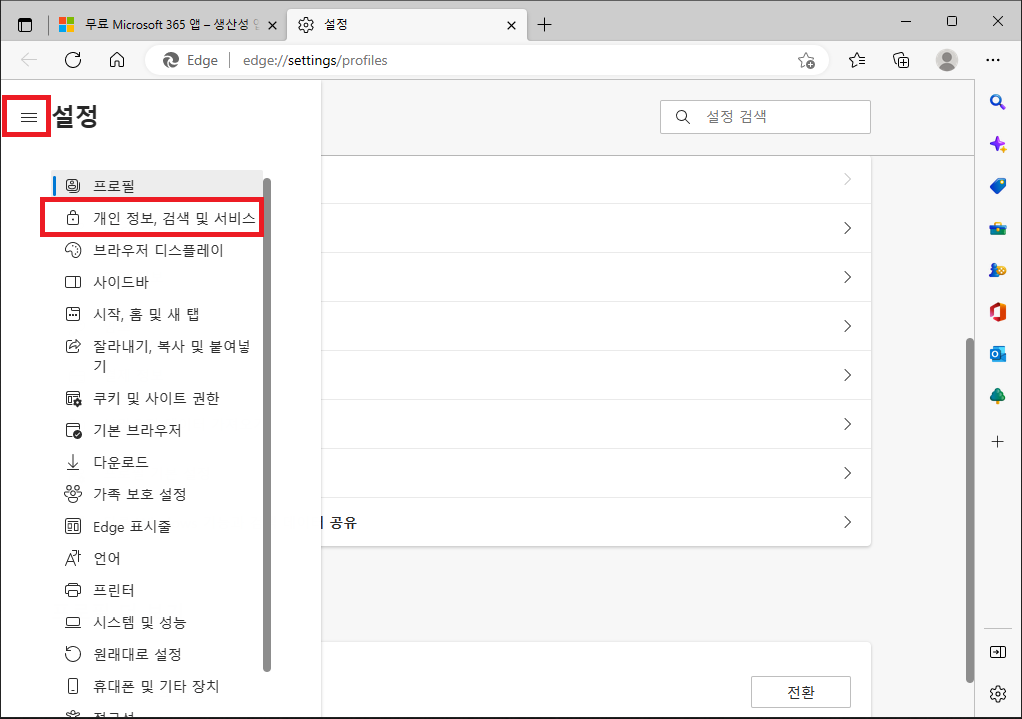Open sidebar Microsoft 365 Office icon

coord(997,312)
